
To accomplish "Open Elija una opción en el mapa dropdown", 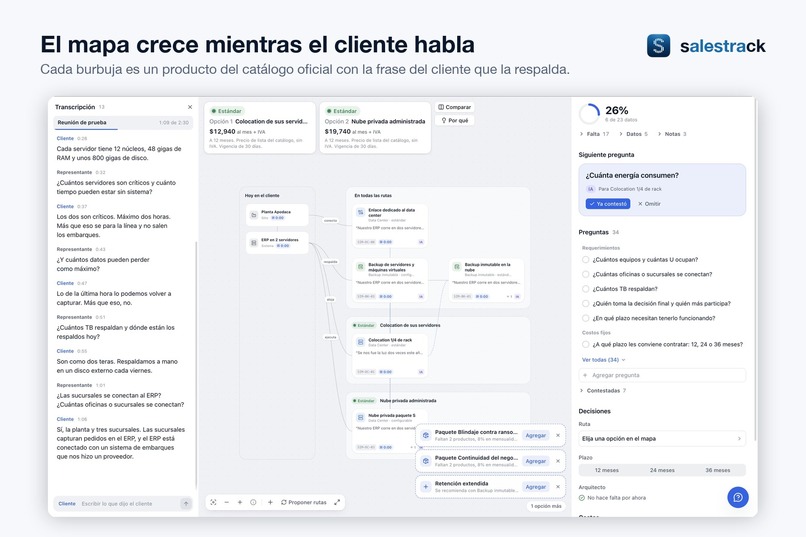I will point(662,439).
